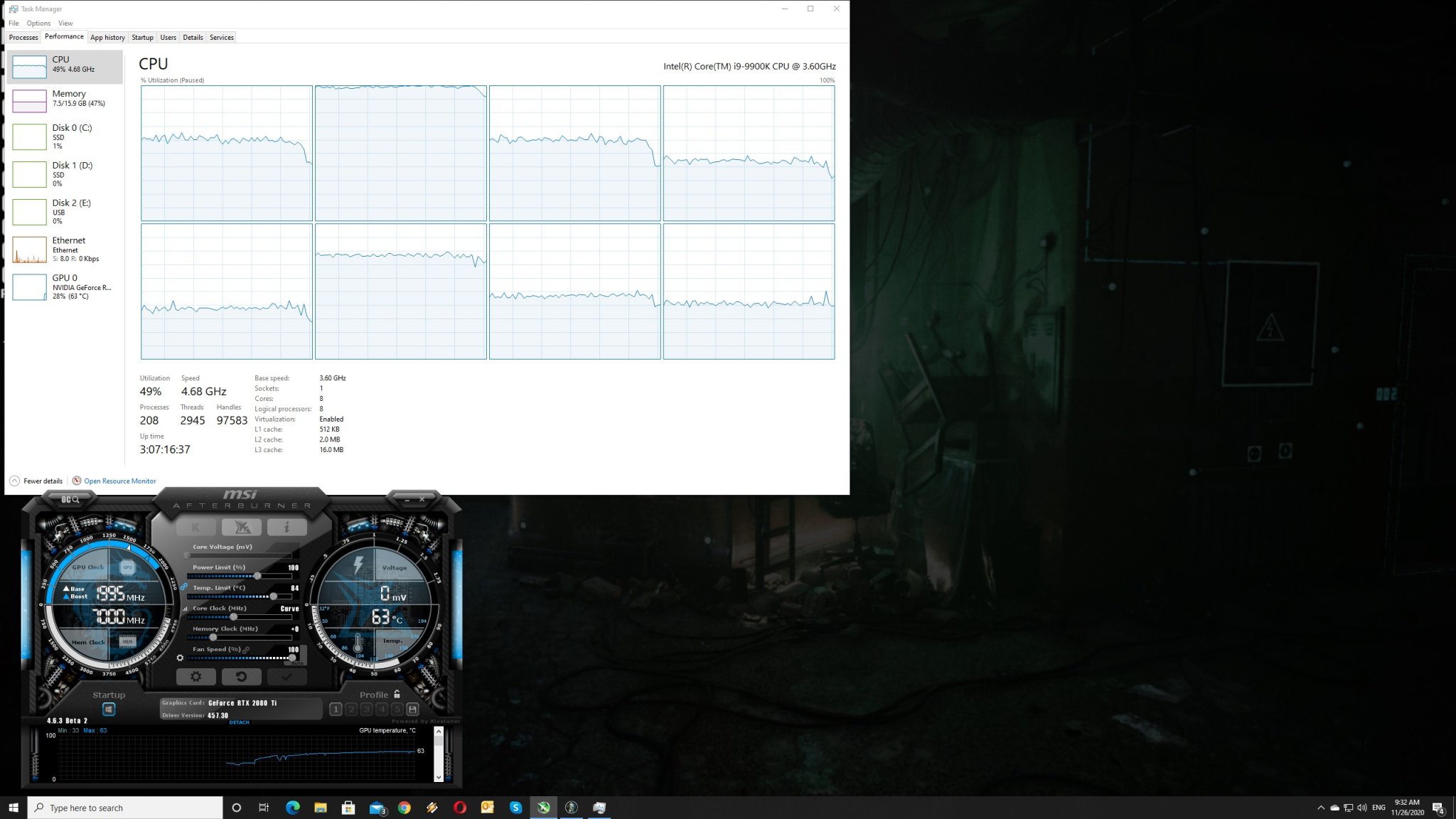Save current profile with the disk icon

[x=412, y=710]
